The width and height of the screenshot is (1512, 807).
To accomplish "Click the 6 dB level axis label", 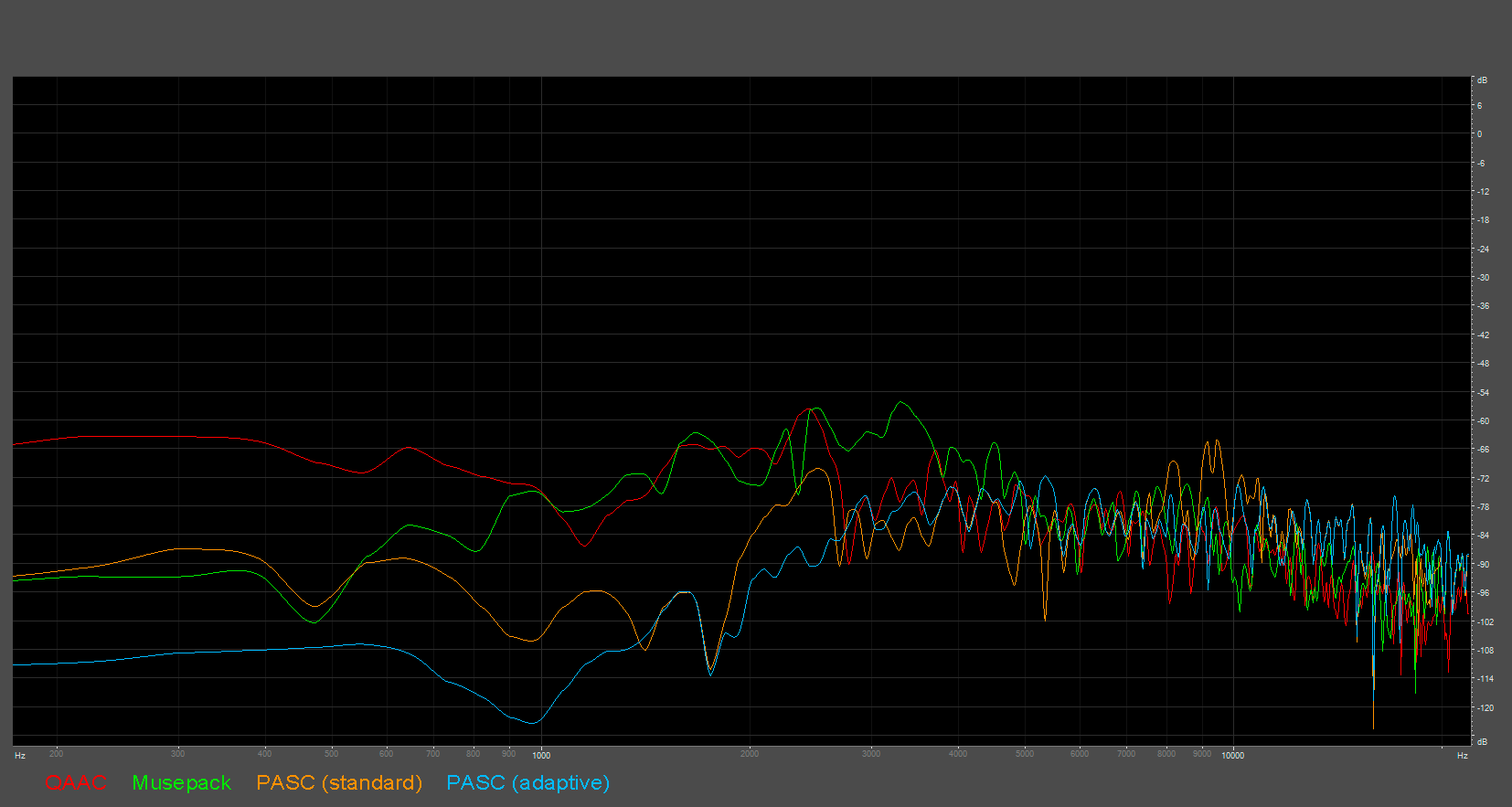I will tap(1480, 106).
